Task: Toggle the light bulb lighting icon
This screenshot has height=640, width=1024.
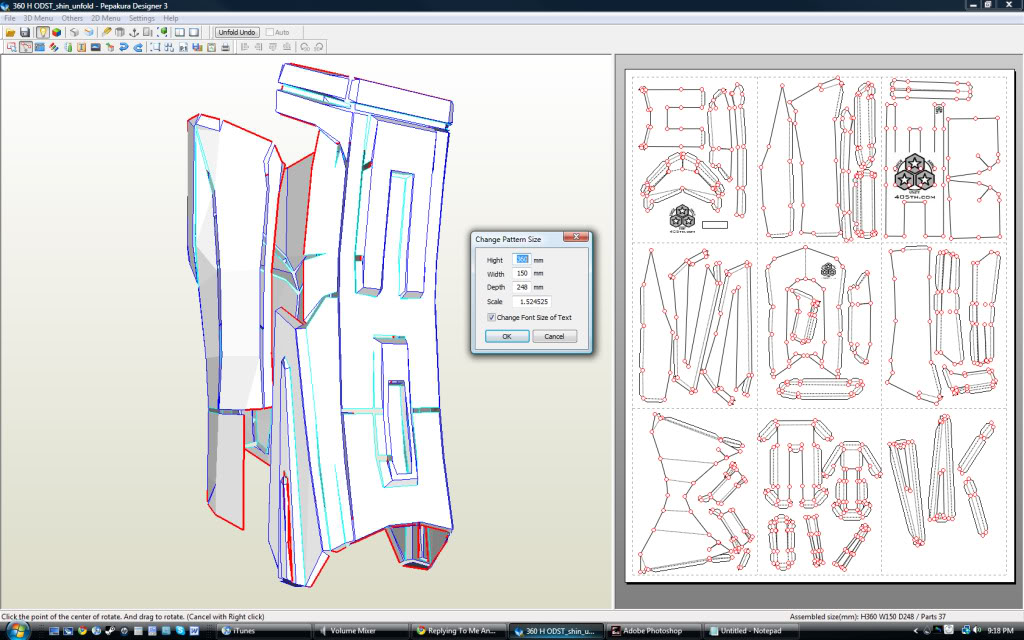Action: coord(43,32)
